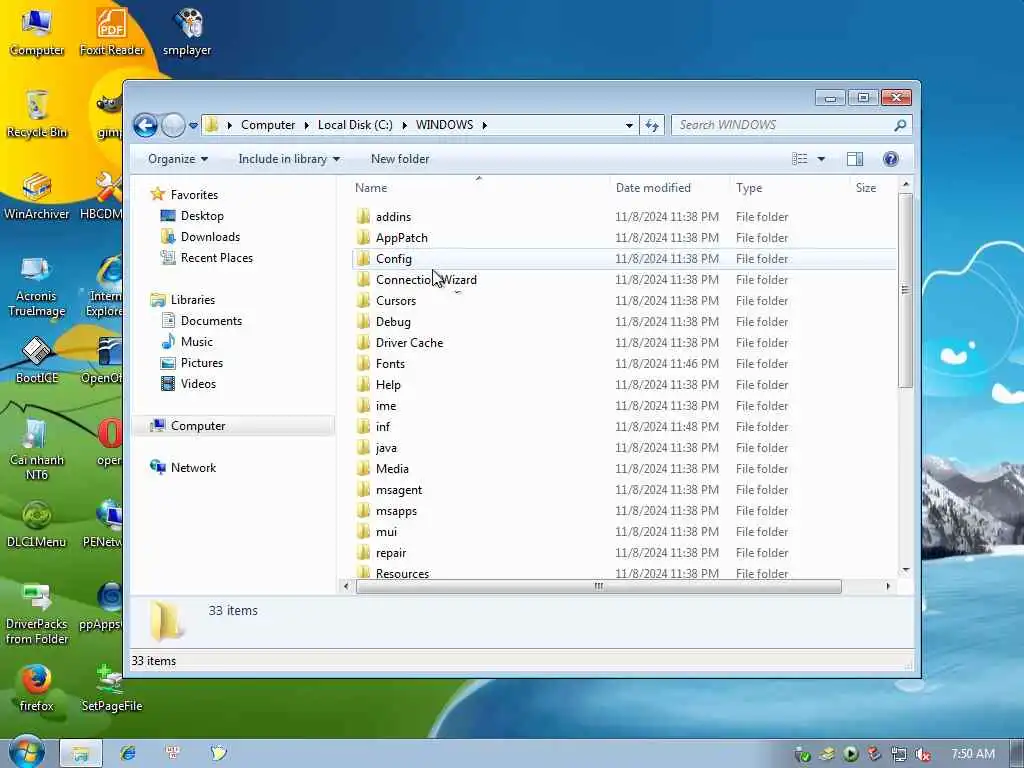The image size is (1024, 768).
Task: Select the AppPatch folder
Action: 402,238
